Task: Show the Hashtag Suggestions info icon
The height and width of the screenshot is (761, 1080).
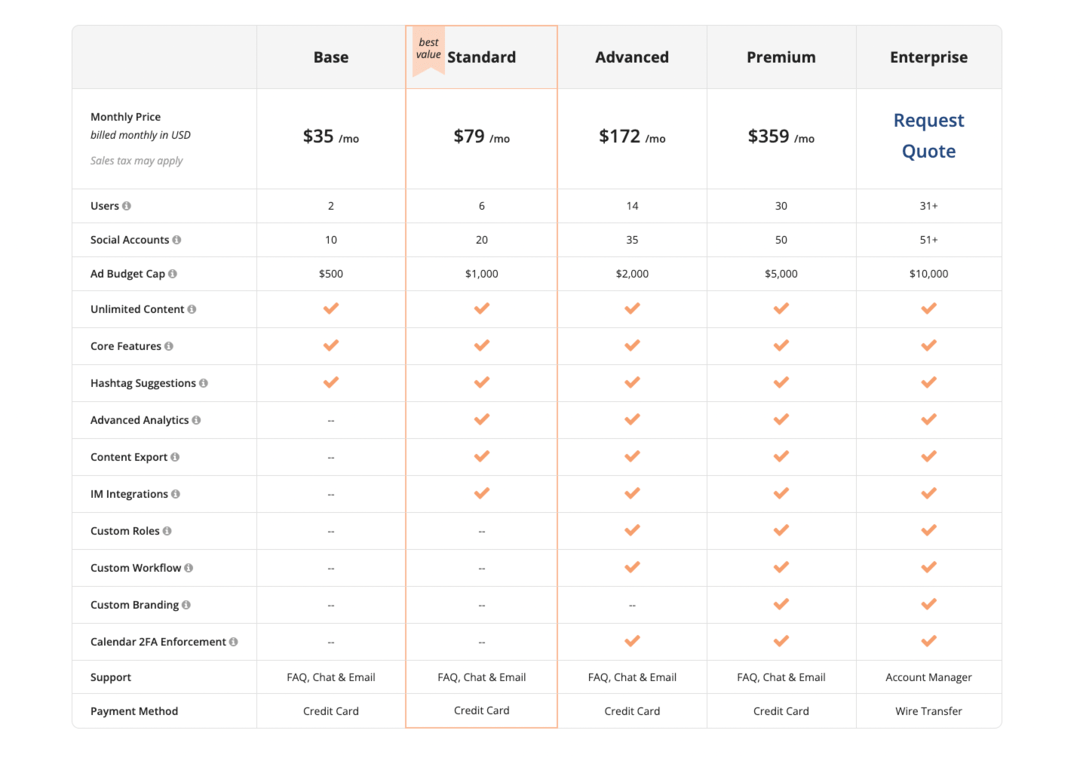Action: pos(203,384)
